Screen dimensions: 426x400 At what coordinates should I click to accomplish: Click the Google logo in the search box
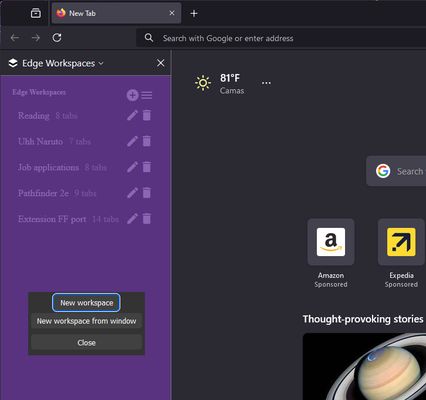tap(383, 171)
